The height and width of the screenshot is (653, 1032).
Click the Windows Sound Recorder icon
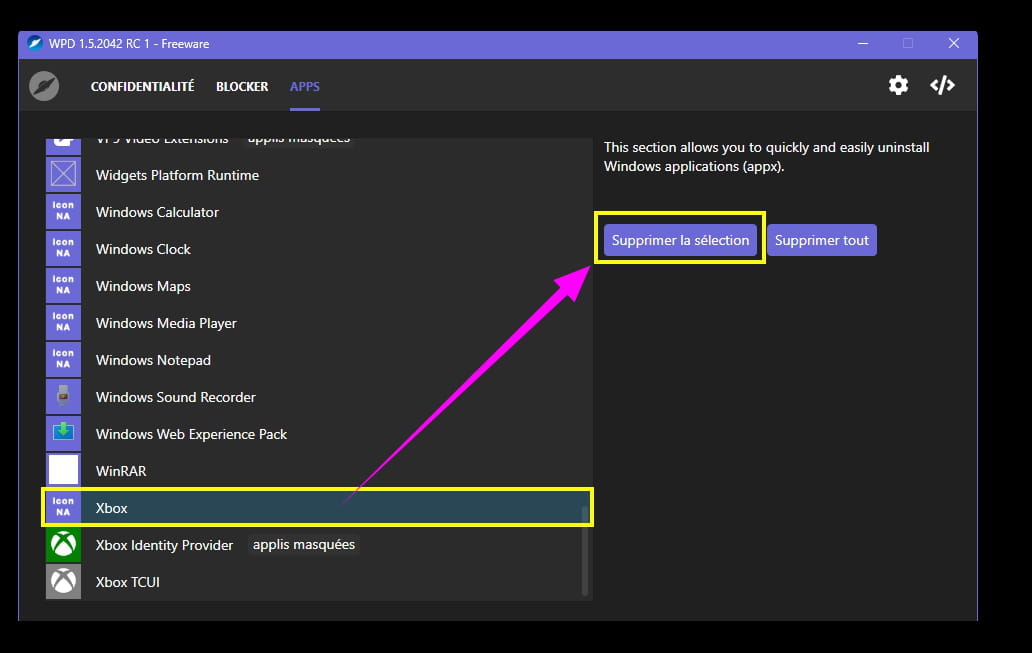point(63,396)
